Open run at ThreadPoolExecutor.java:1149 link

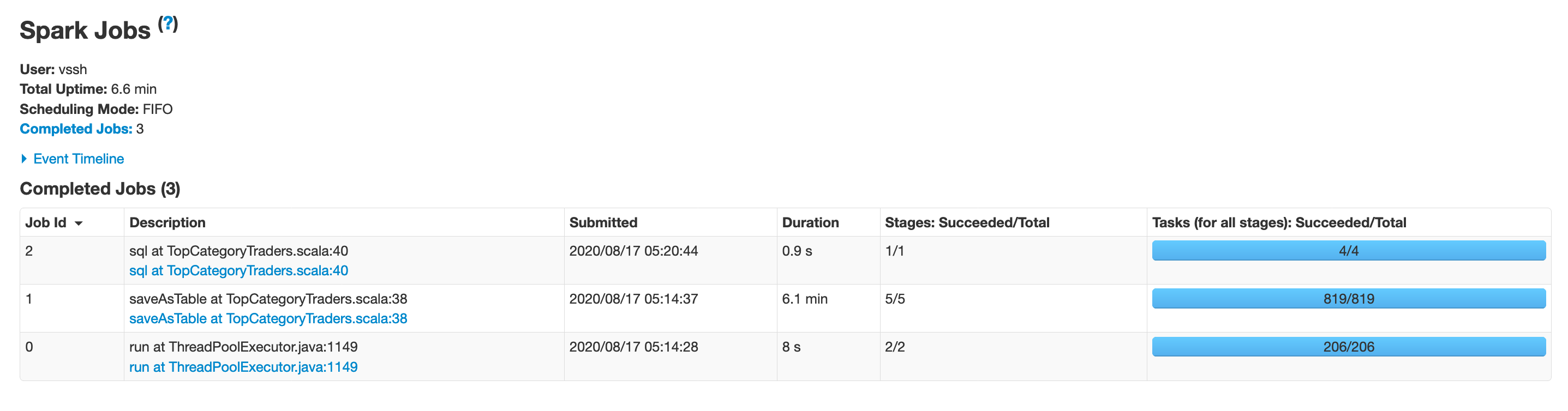coord(243,367)
